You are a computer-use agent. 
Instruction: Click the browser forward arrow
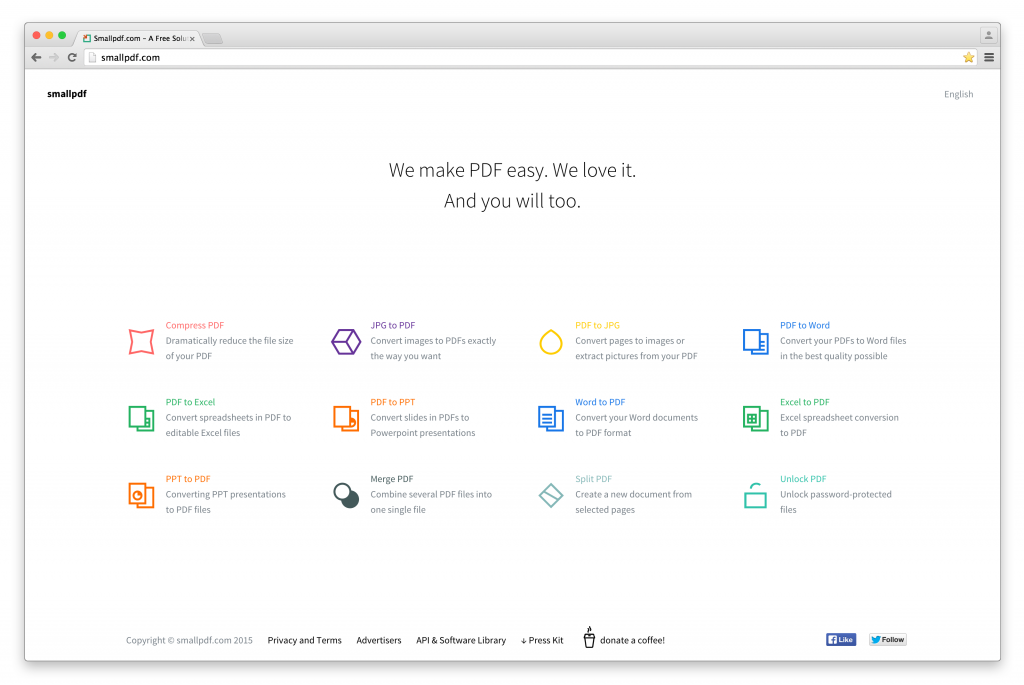click(x=54, y=57)
